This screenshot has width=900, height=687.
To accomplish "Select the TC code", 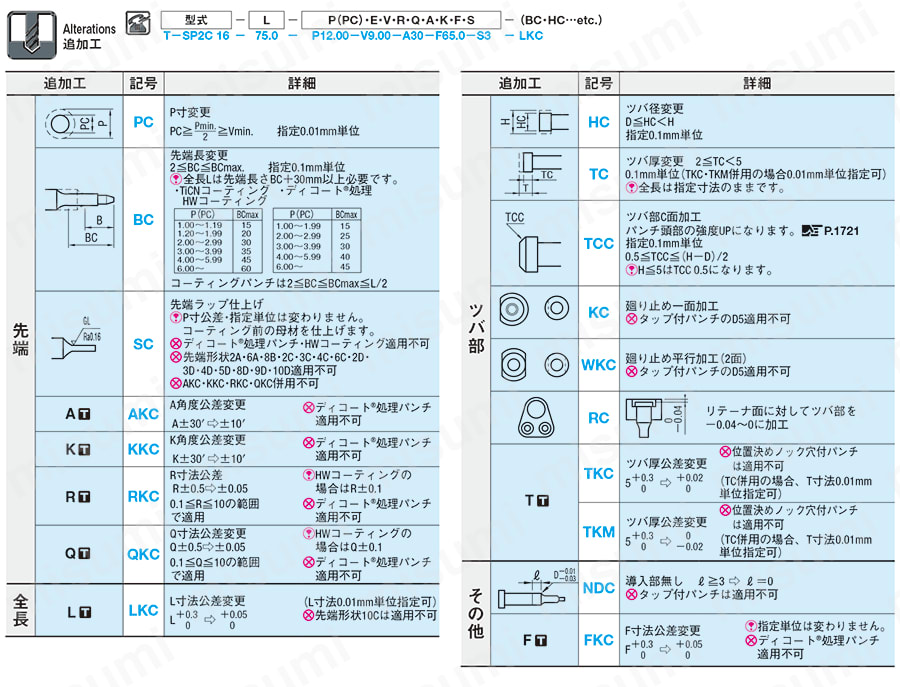I will (x=599, y=174).
